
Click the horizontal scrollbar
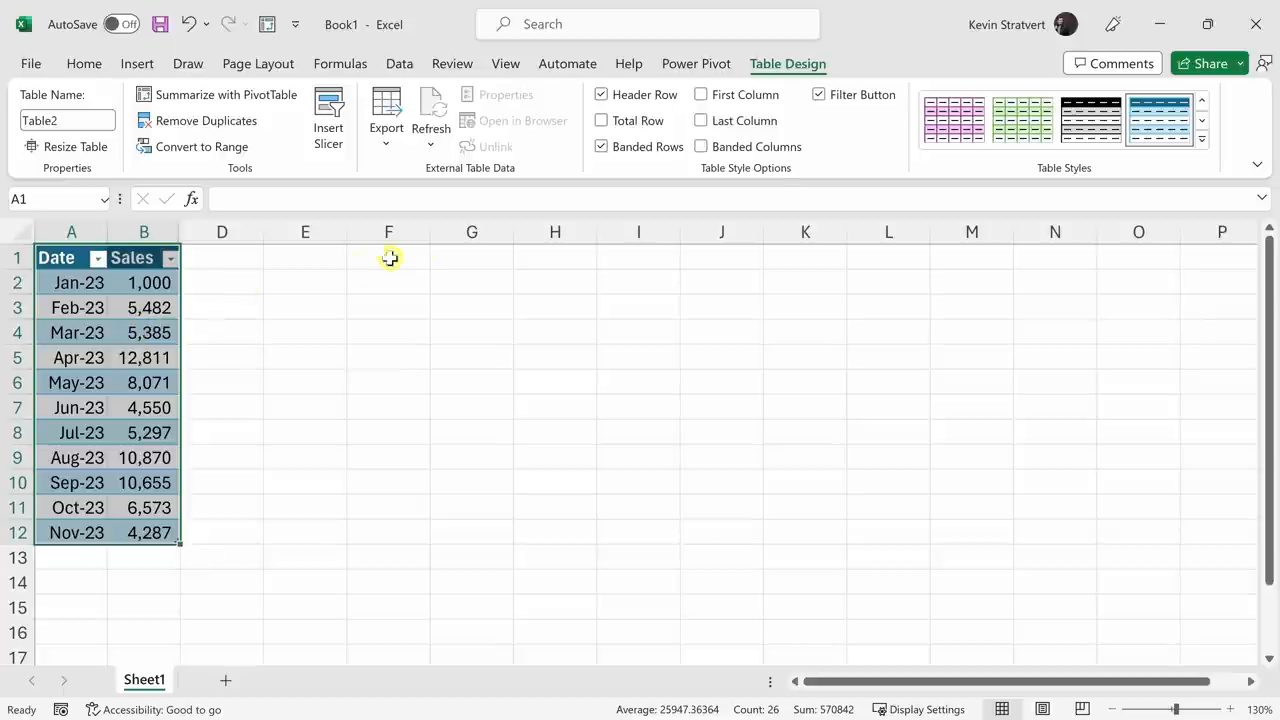pyautogui.click(x=1006, y=682)
